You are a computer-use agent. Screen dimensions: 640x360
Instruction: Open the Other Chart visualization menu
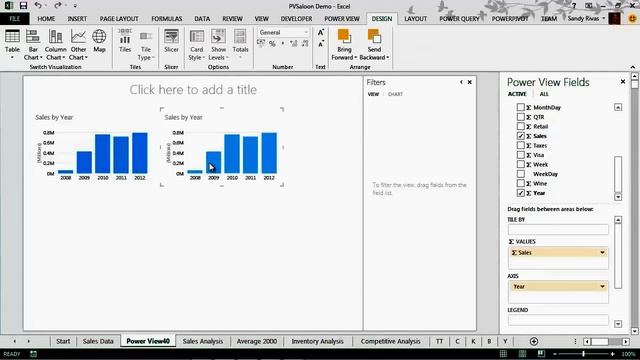coord(78,44)
